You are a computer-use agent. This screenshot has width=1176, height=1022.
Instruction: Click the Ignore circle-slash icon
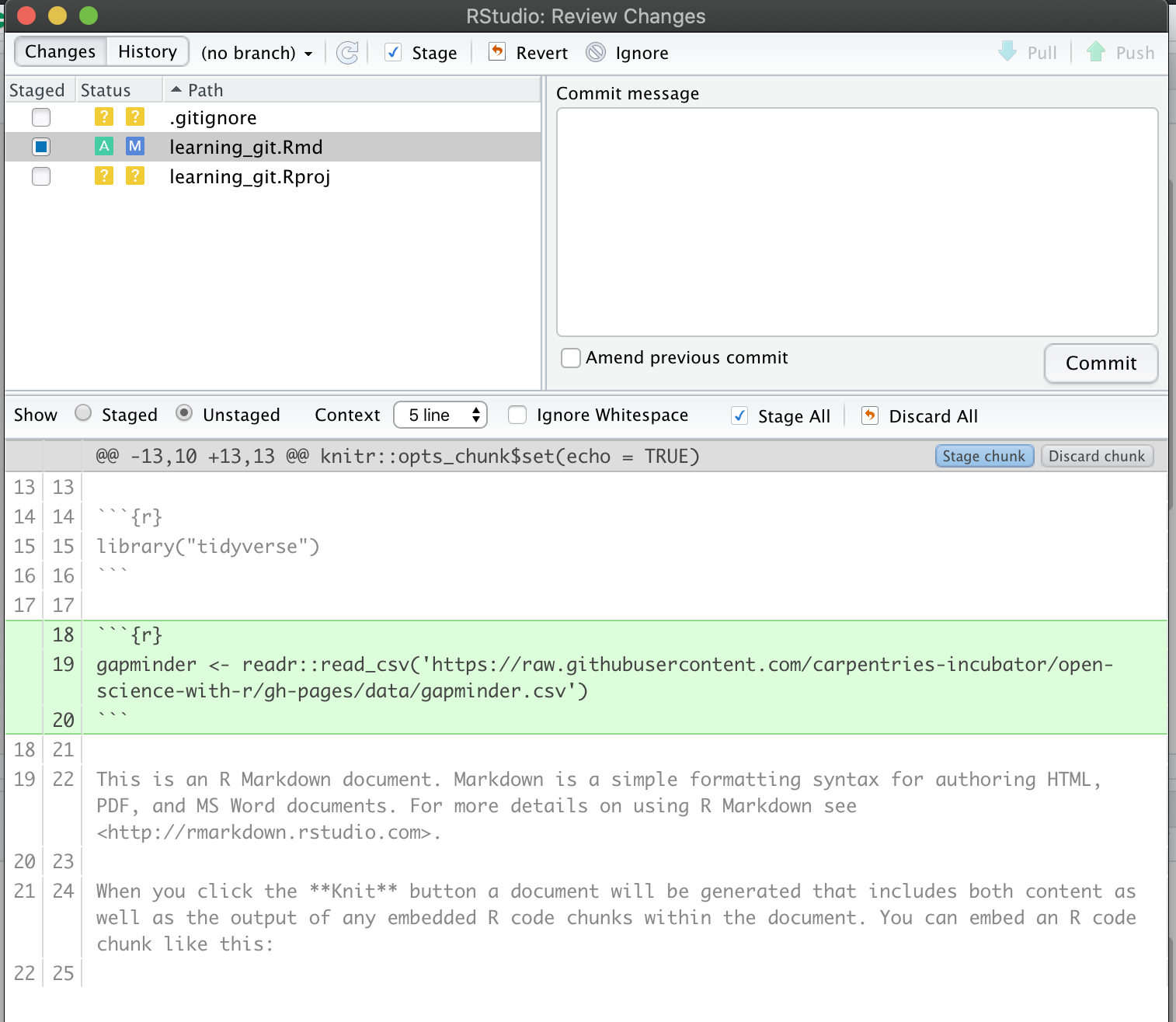coord(596,52)
